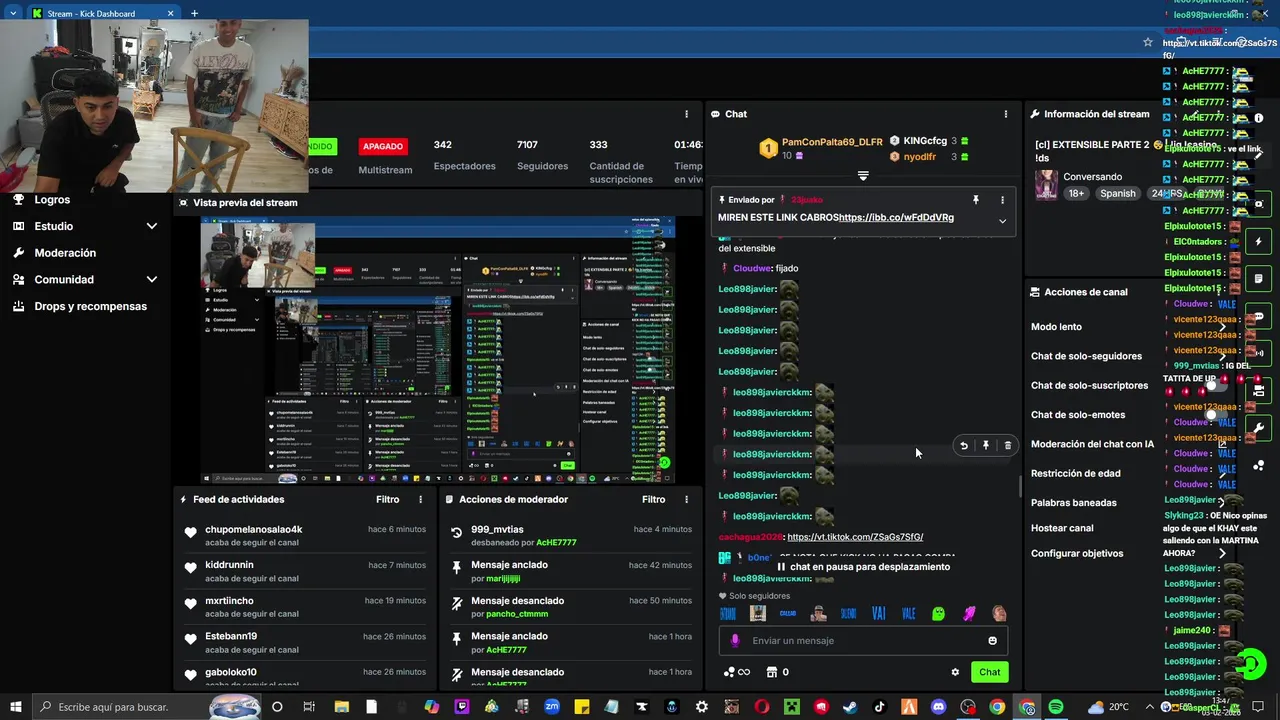Image resolution: width=1280 pixels, height=720 pixels.
Task: Click the reply arrow on hovered chat message
Action: point(964,446)
